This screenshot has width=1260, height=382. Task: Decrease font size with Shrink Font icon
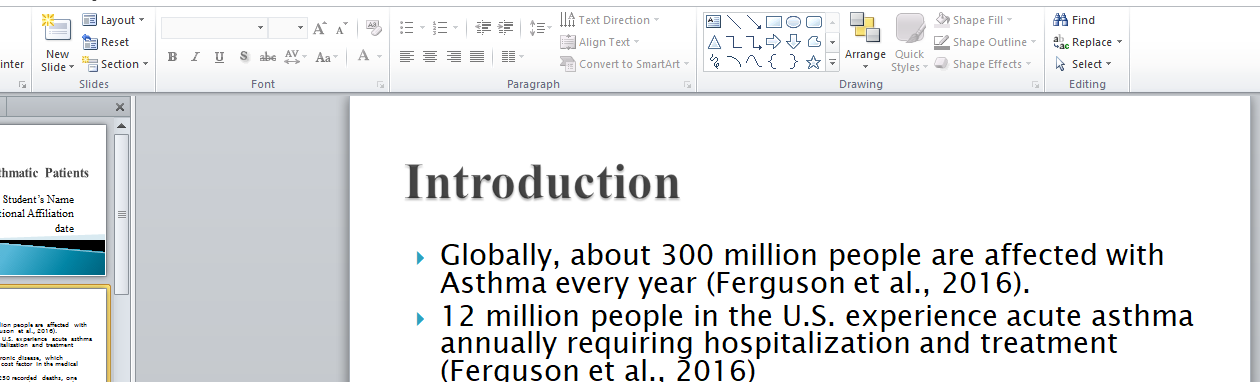(x=343, y=28)
